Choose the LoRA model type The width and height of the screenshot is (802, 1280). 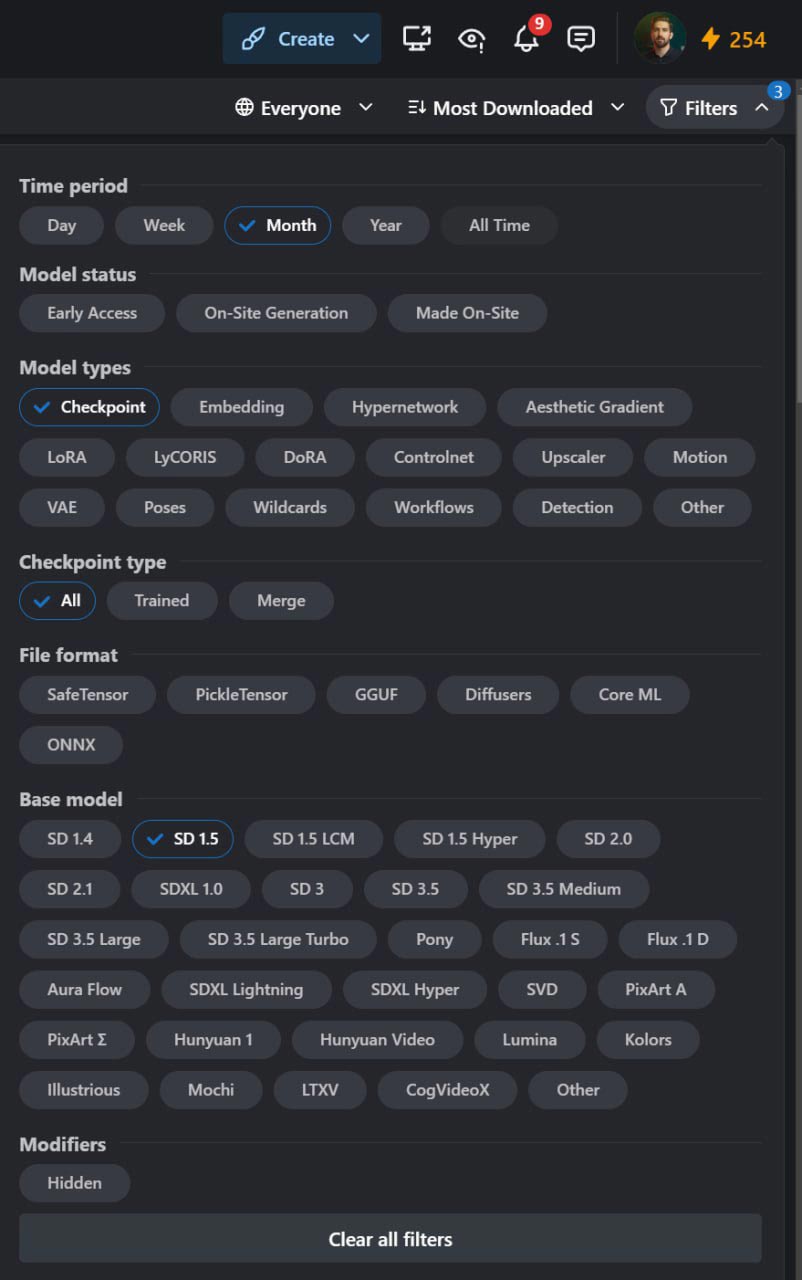tap(67, 457)
